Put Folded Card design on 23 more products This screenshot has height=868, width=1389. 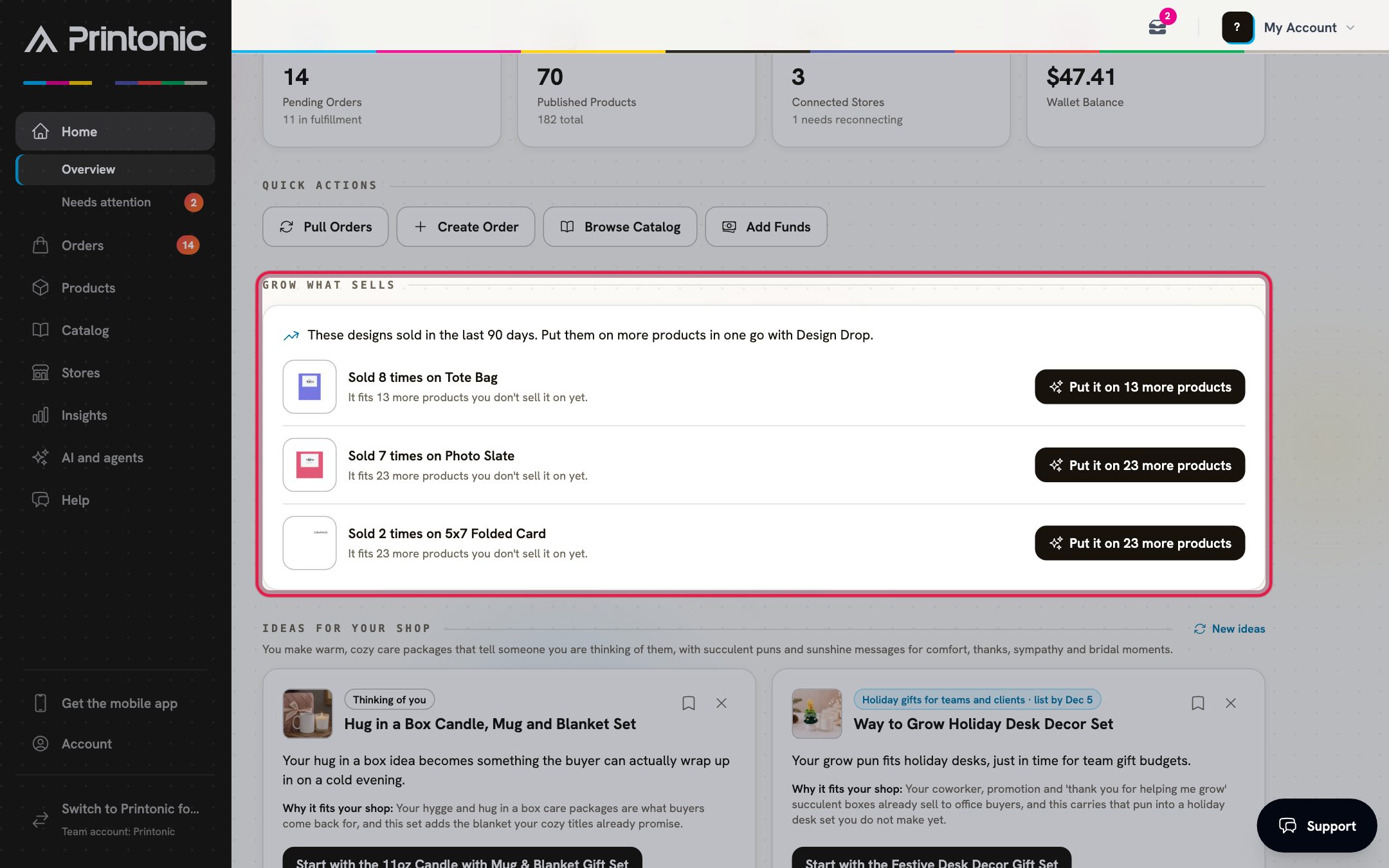tap(1139, 543)
